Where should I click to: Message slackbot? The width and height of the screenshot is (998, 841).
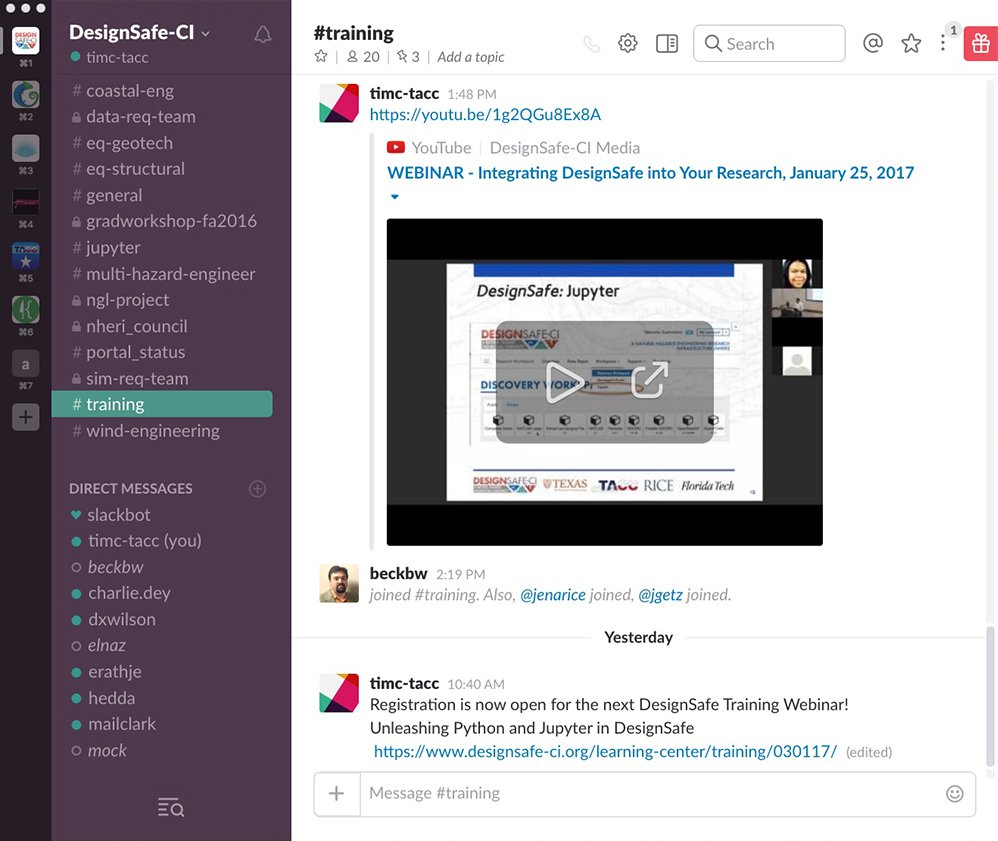[x=119, y=514]
